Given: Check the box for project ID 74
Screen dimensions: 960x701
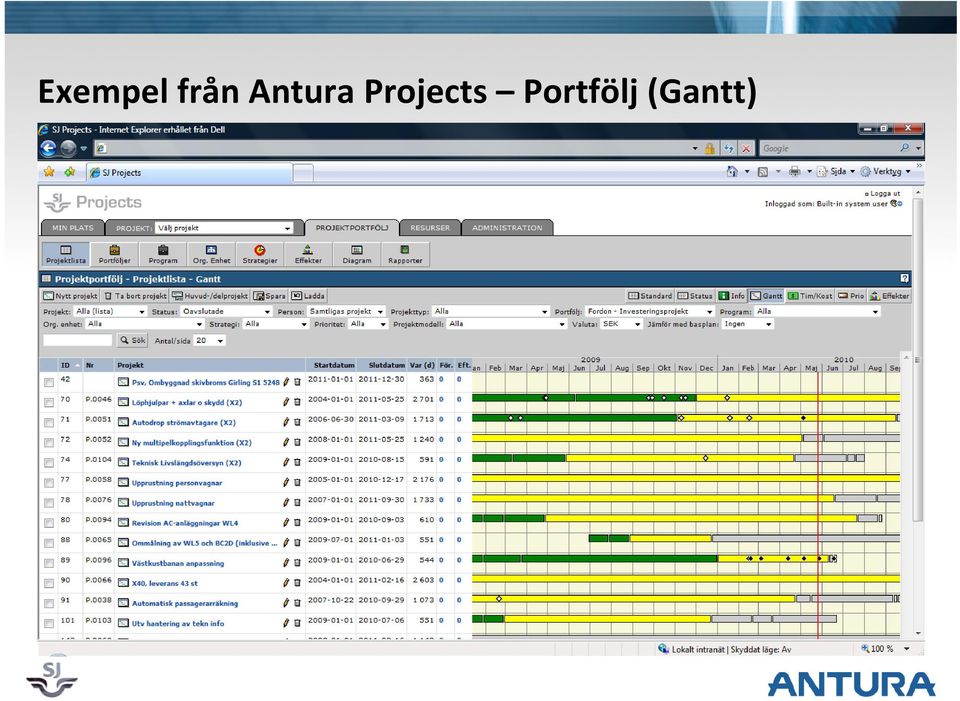Looking at the screenshot, I should (49, 463).
